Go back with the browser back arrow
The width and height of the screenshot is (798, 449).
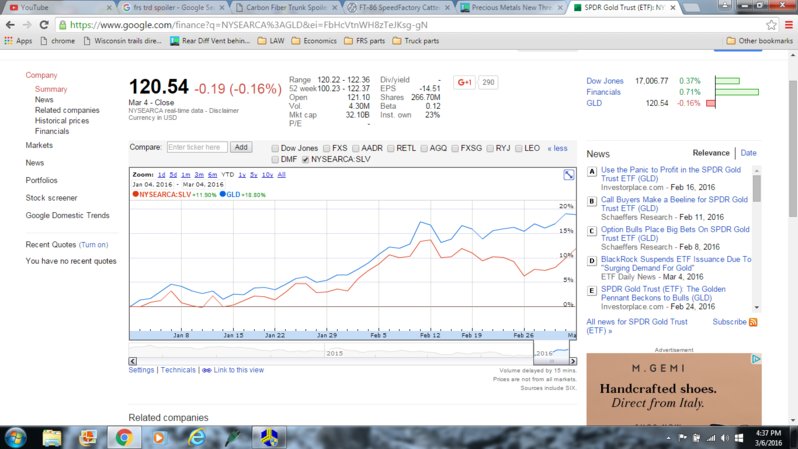10,24
